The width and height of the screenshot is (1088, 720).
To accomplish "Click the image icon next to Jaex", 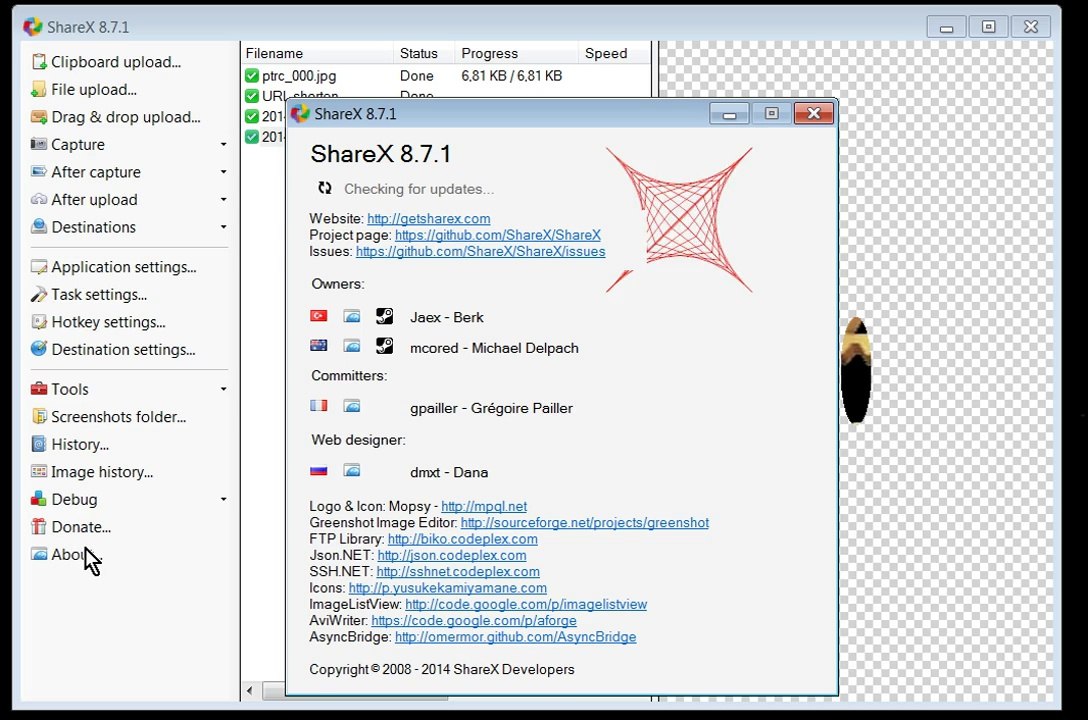I will (x=352, y=316).
